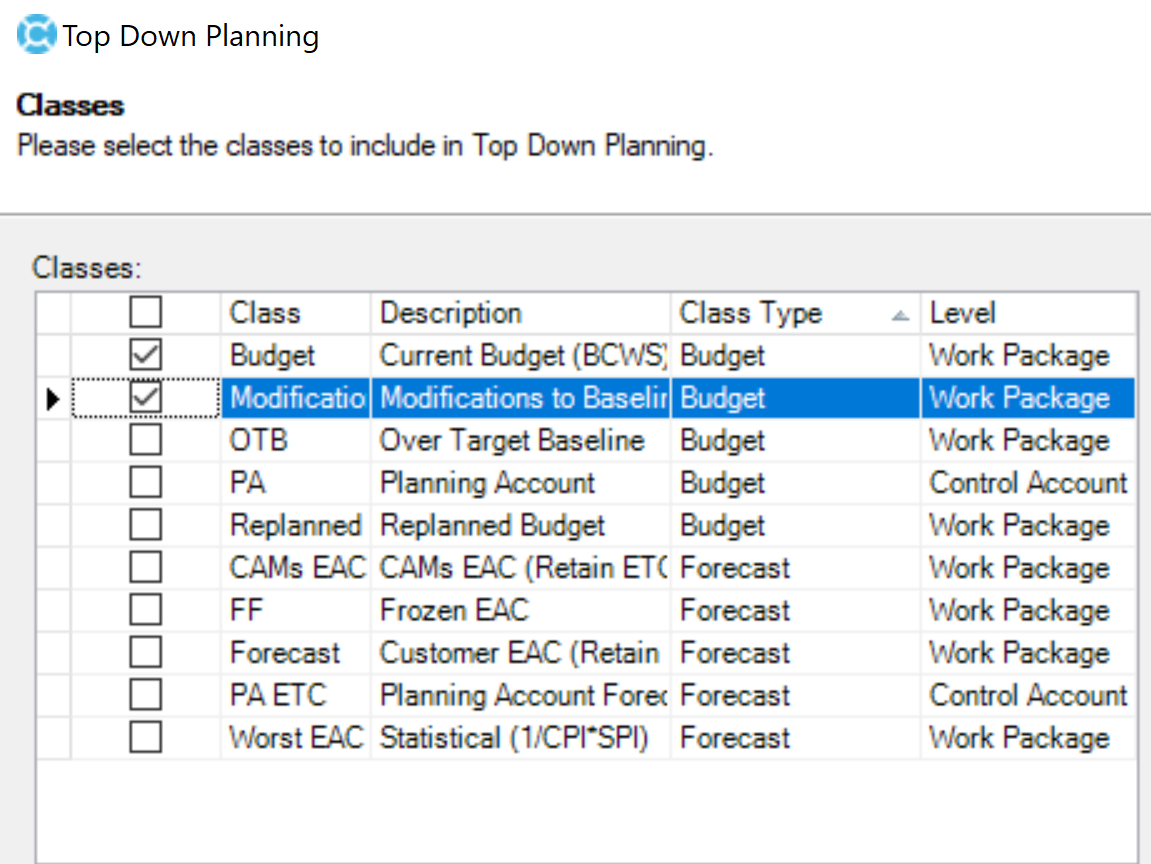
Task: Tick the Forecast class checkbox
Action: pos(145,653)
